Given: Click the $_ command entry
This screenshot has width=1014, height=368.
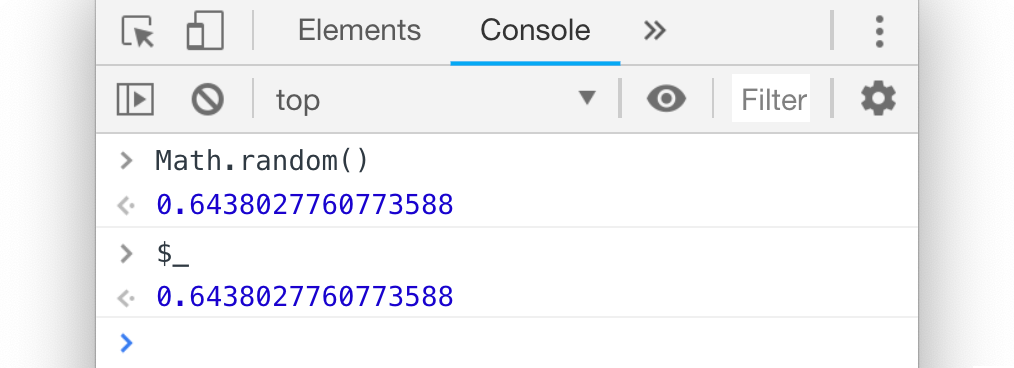Looking at the screenshot, I should pyautogui.click(x=172, y=254).
